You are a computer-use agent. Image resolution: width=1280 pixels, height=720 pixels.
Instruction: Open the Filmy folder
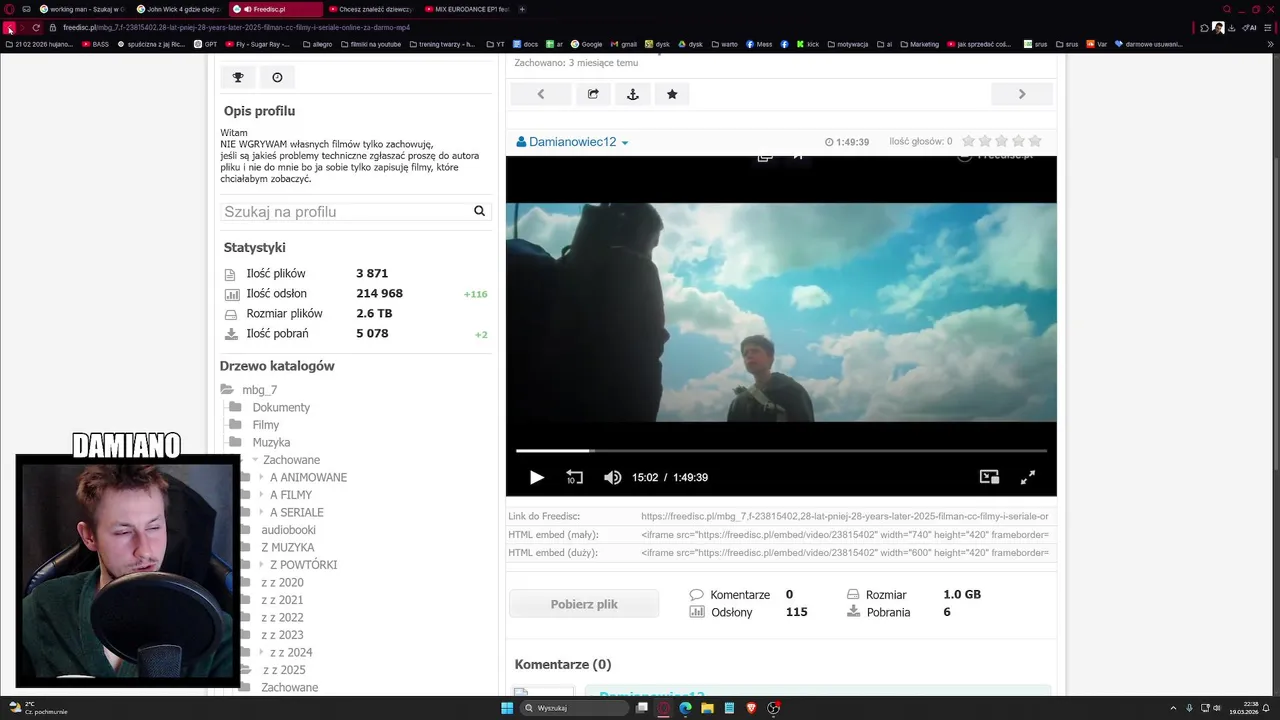(x=265, y=425)
